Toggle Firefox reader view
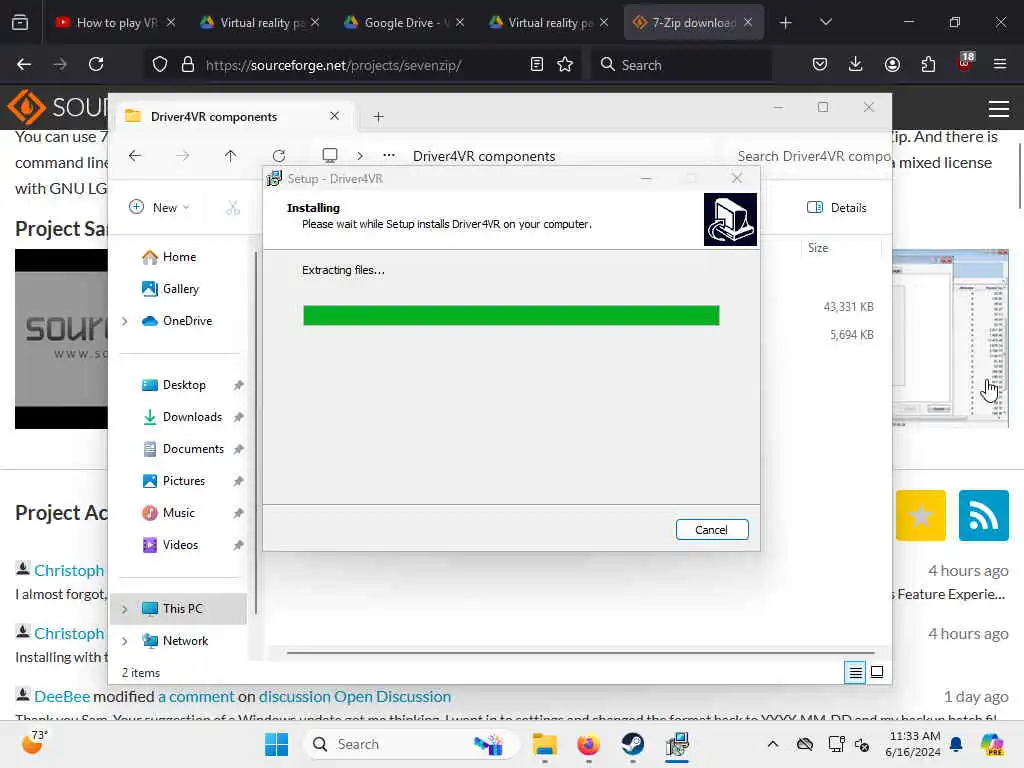The width and height of the screenshot is (1024, 768). pos(537,65)
